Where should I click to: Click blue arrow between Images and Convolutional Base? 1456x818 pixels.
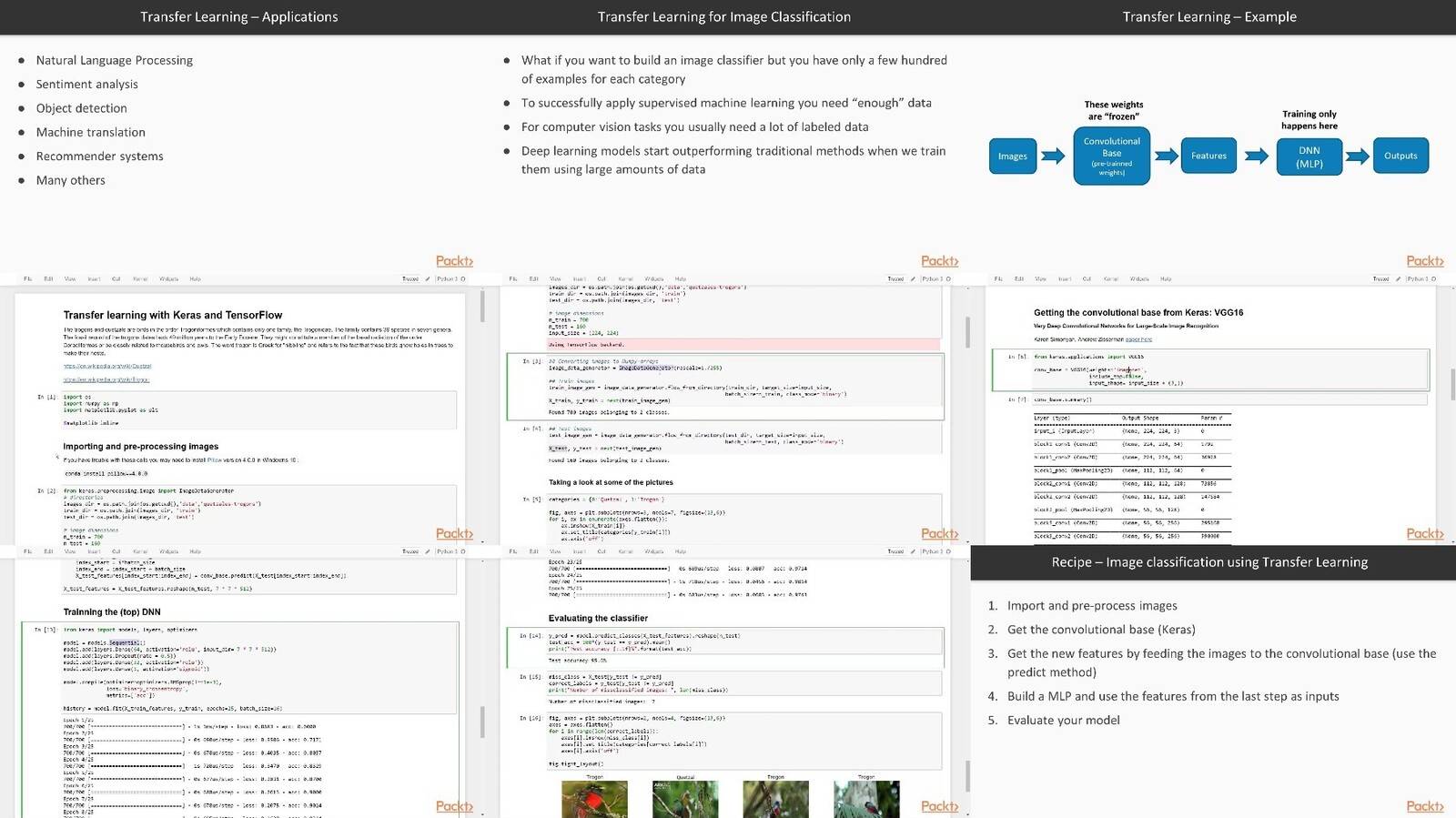tap(1053, 156)
